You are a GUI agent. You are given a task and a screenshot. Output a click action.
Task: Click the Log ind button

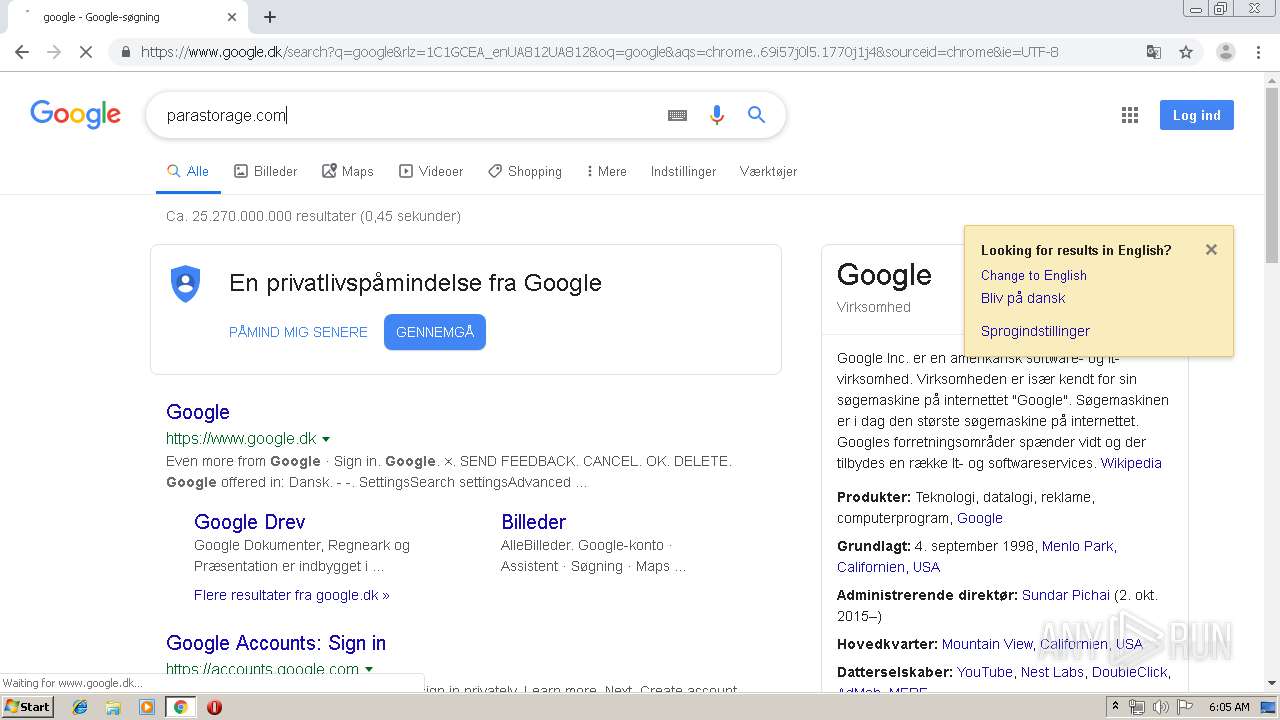tap(1197, 115)
